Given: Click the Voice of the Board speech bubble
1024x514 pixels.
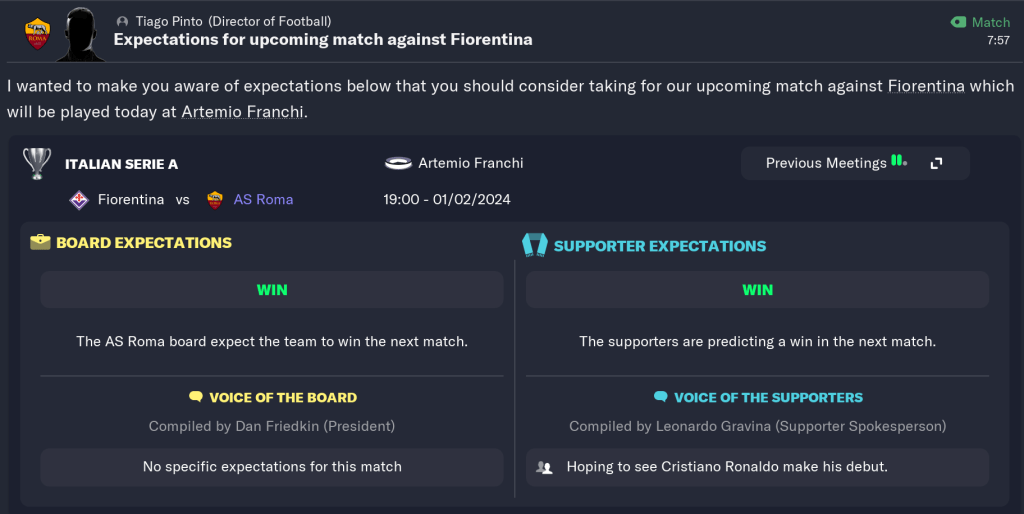Looking at the screenshot, I should [195, 397].
